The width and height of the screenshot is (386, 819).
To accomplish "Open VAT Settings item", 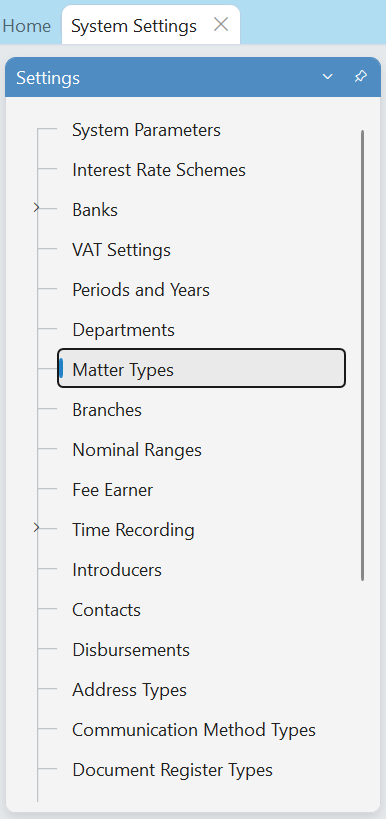I will 121,250.
